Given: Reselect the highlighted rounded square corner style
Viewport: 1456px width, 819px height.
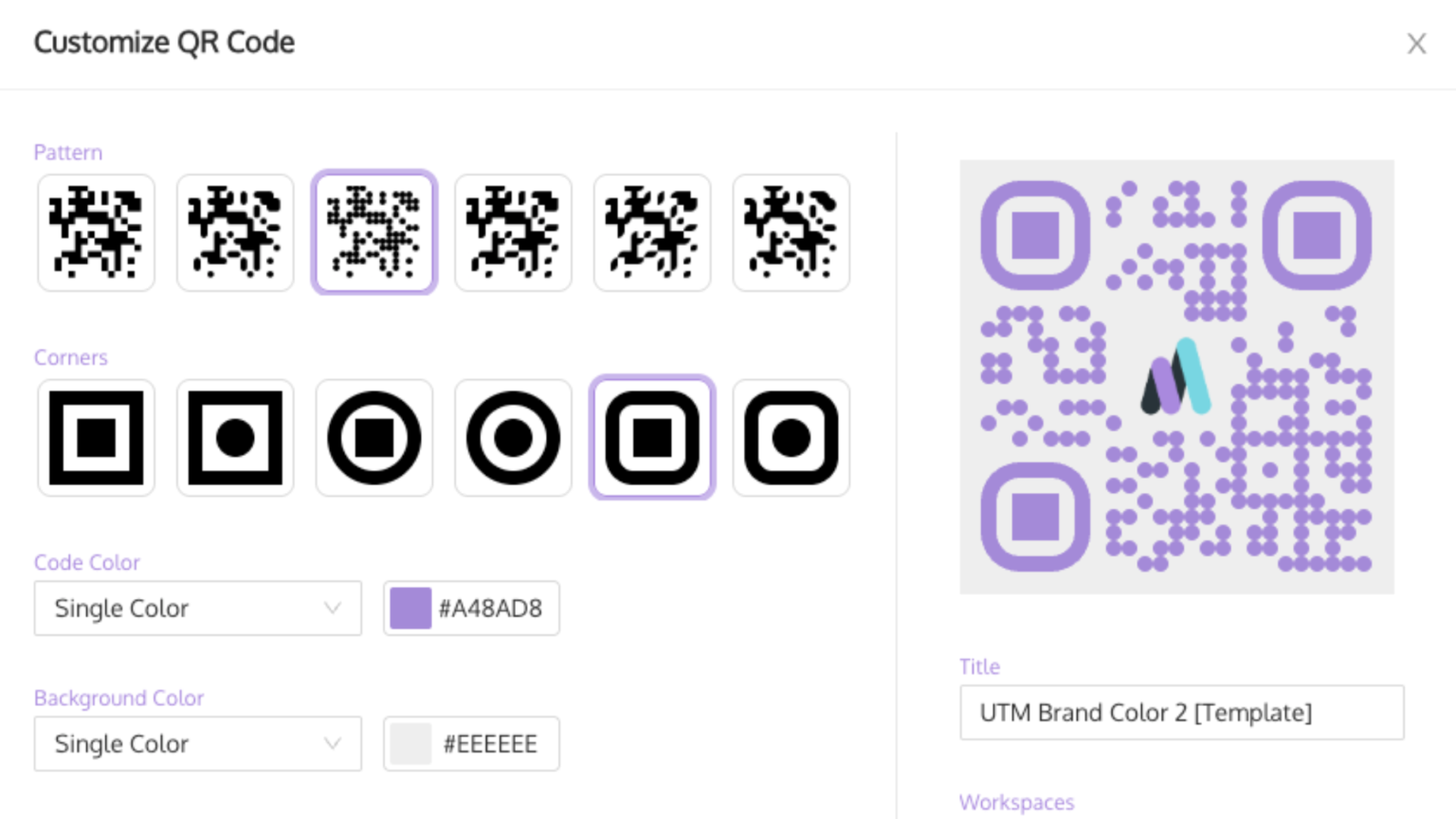Looking at the screenshot, I should [x=652, y=437].
